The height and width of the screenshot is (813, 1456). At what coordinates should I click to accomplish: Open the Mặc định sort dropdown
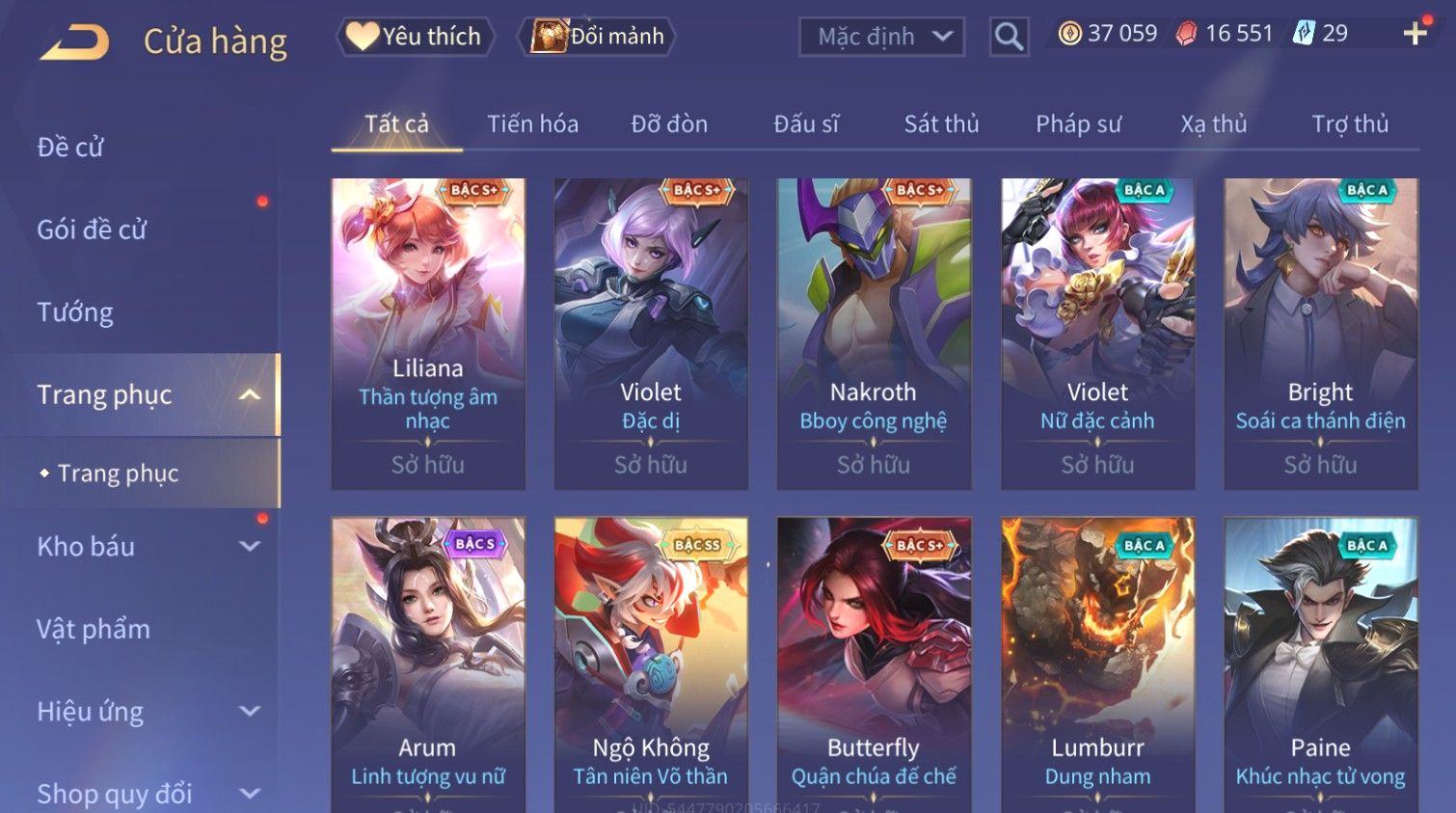(881, 37)
